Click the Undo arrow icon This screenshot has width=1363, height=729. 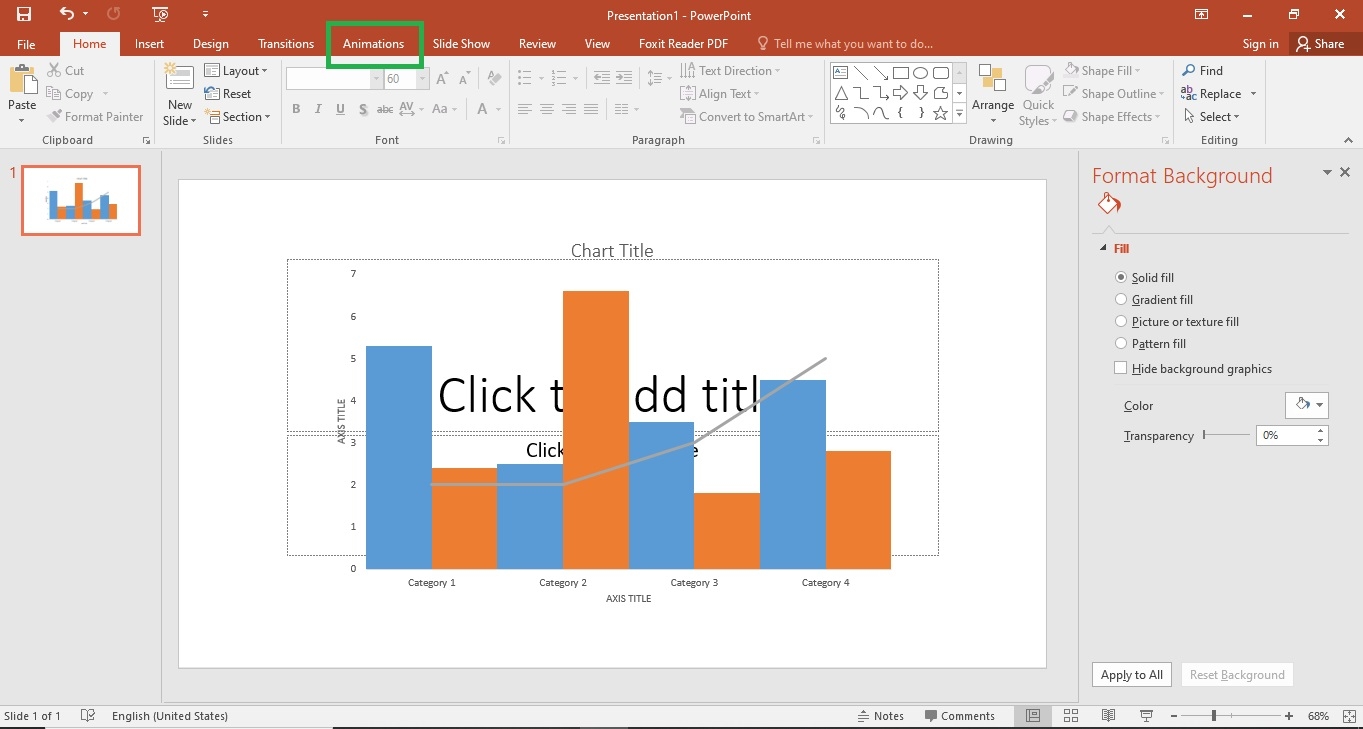click(67, 14)
